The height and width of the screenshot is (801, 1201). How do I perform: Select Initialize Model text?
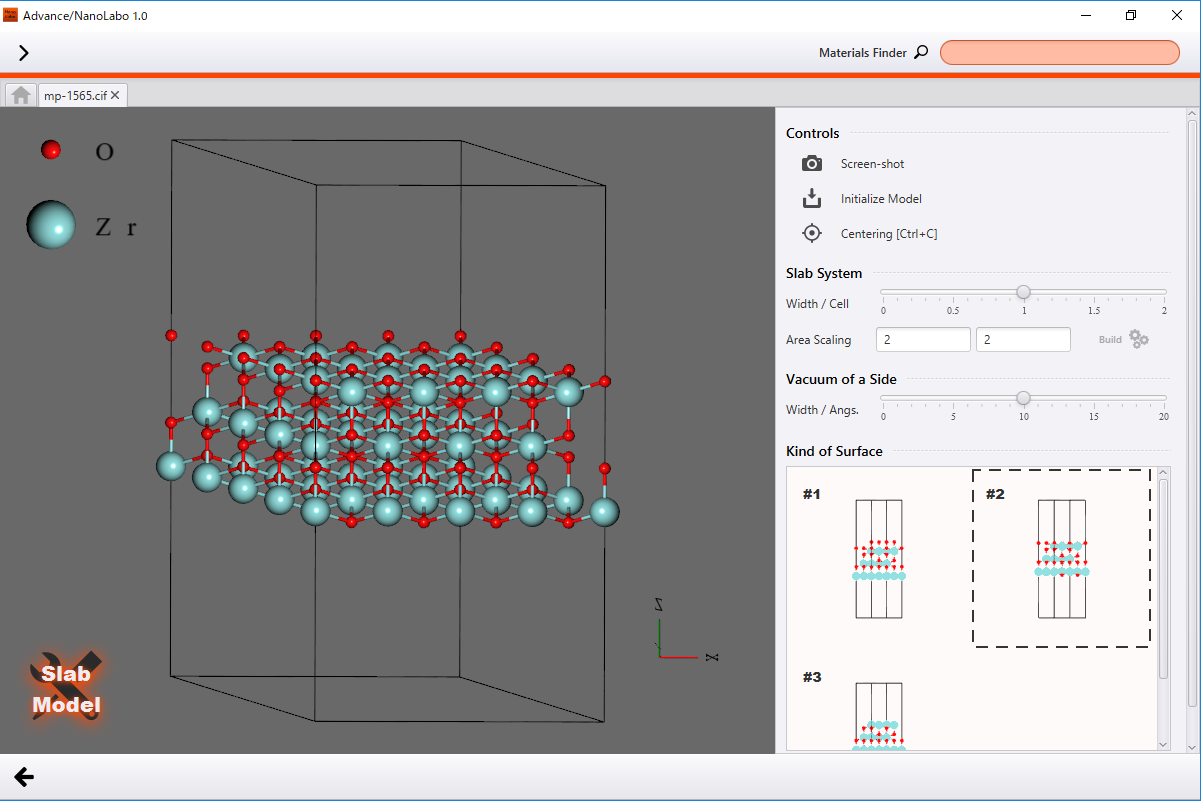click(x=881, y=199)
